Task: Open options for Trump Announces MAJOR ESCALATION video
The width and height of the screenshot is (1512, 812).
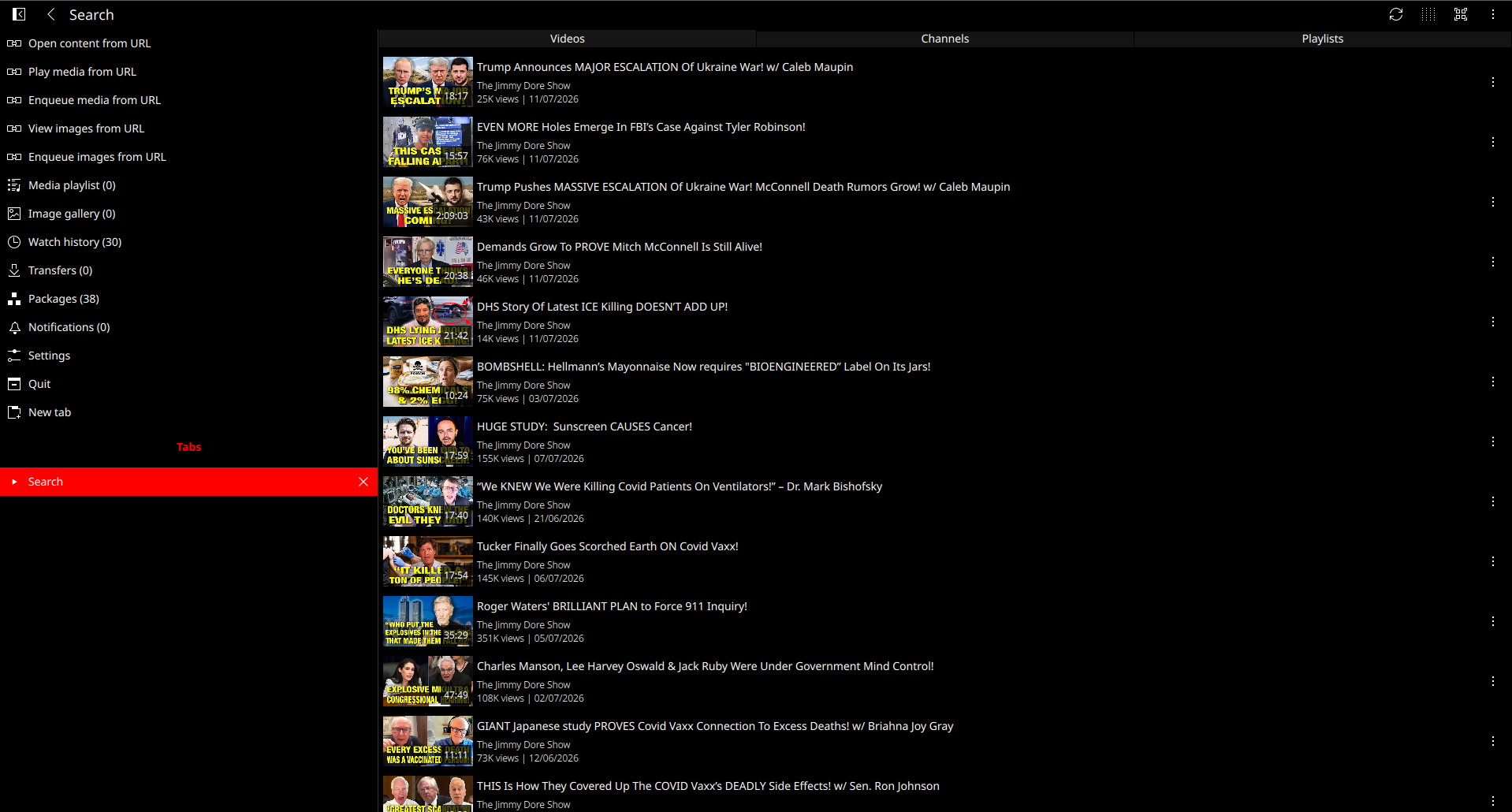Action: pos(1493,82)
